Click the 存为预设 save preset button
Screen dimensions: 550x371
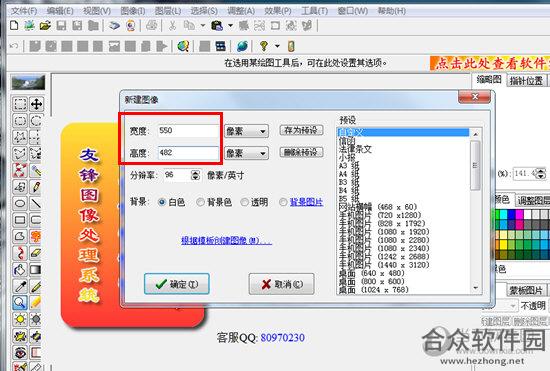pyautogui.click(x=301, y=130)
